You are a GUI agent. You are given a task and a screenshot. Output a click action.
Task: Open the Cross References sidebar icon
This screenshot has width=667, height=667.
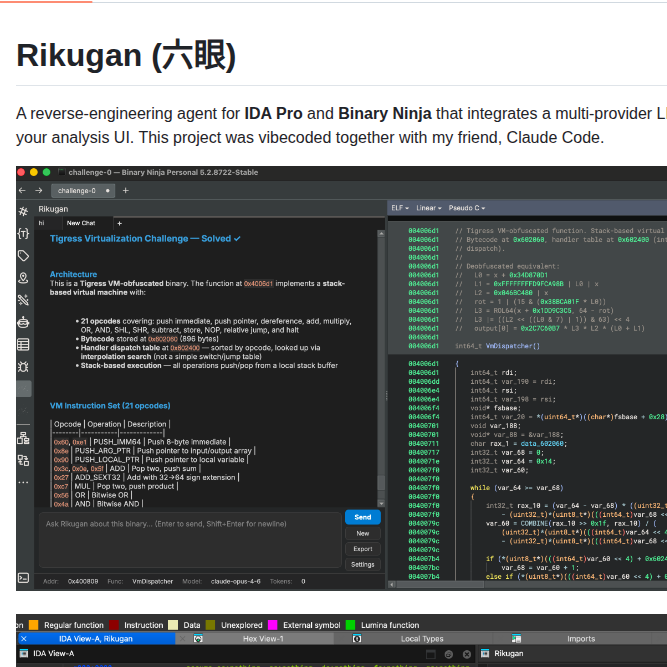(23, 300)
